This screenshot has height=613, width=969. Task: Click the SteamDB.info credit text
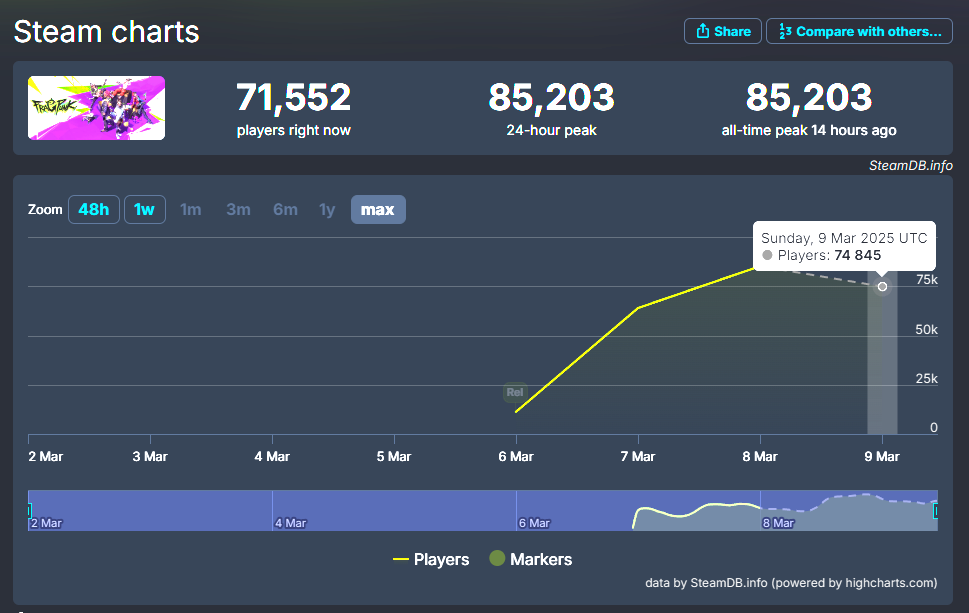click(910, 166)
